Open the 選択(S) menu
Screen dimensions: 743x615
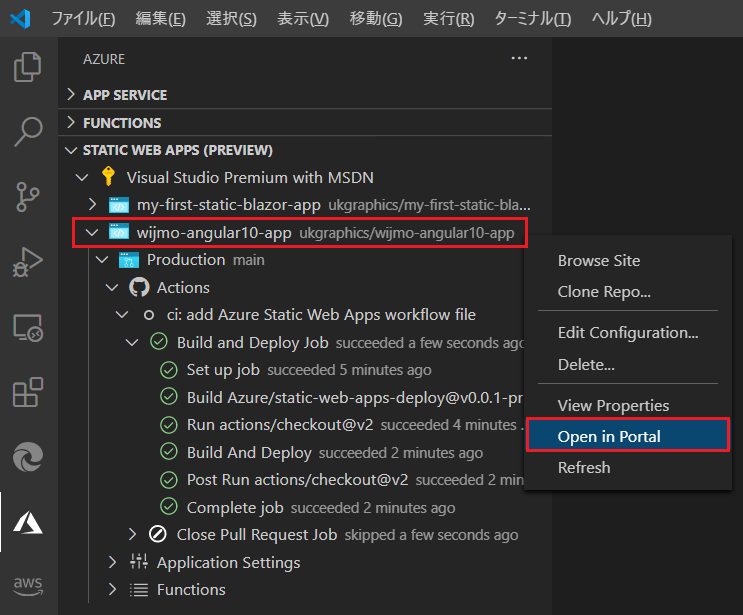point(231,18)
